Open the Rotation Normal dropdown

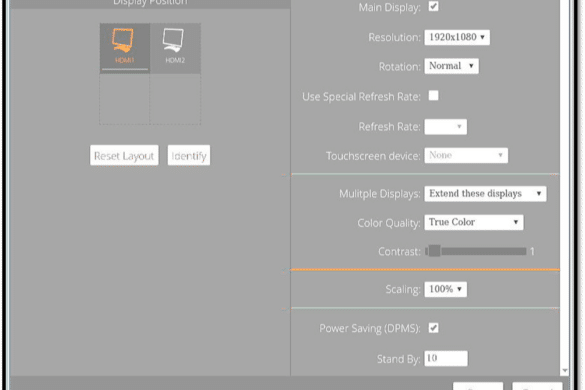pos(451,66)
